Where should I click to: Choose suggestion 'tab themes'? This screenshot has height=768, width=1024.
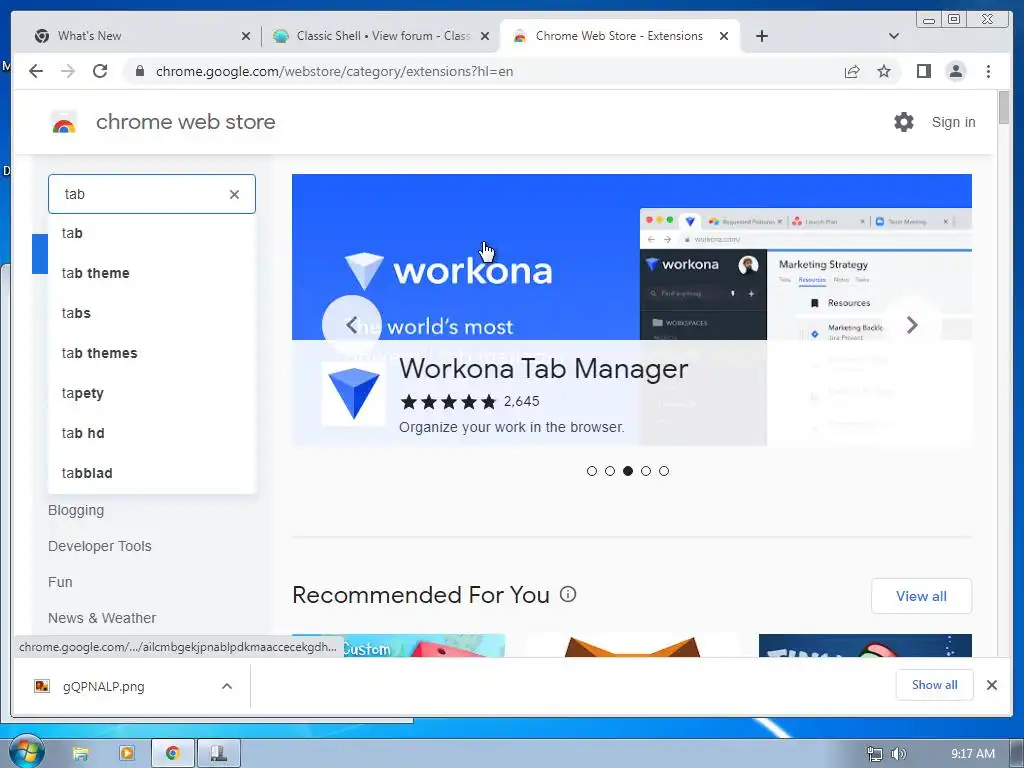click(152, 353)
